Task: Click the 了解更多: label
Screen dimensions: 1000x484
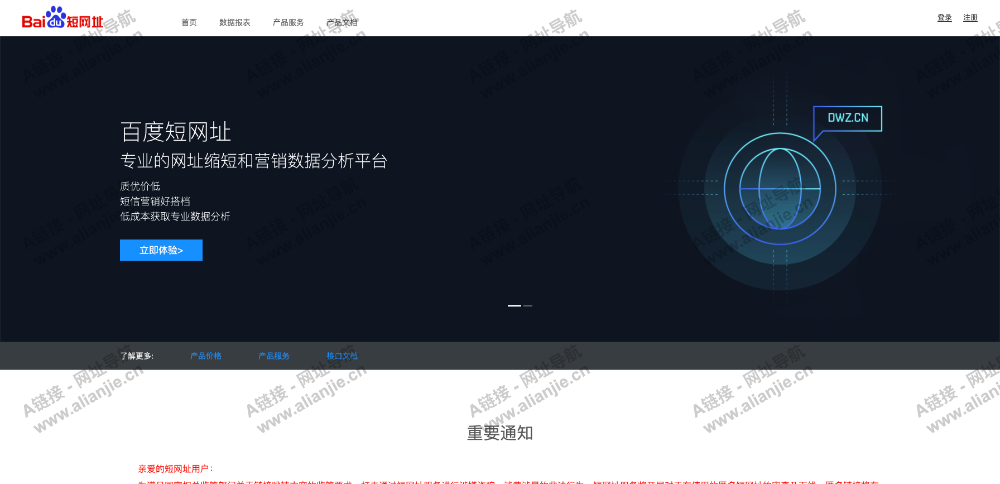Action: [x=137, y=356]
